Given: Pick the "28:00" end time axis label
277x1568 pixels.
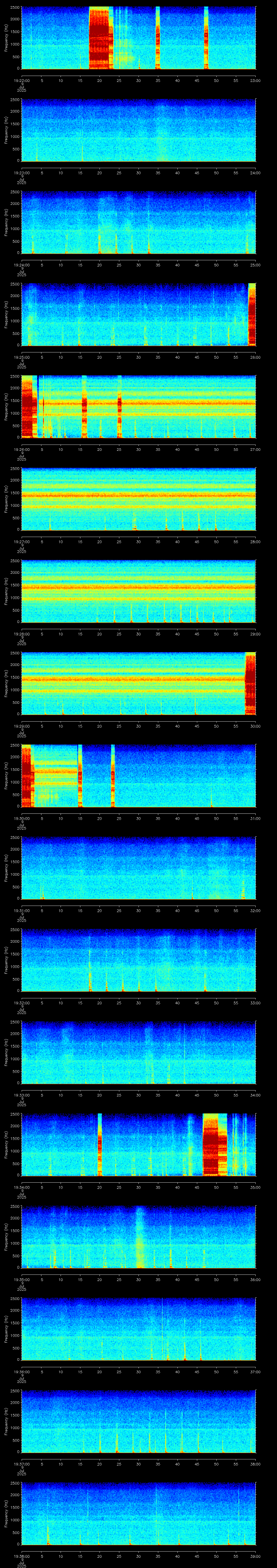Looking at the screenshot, I should coord(256,542).
